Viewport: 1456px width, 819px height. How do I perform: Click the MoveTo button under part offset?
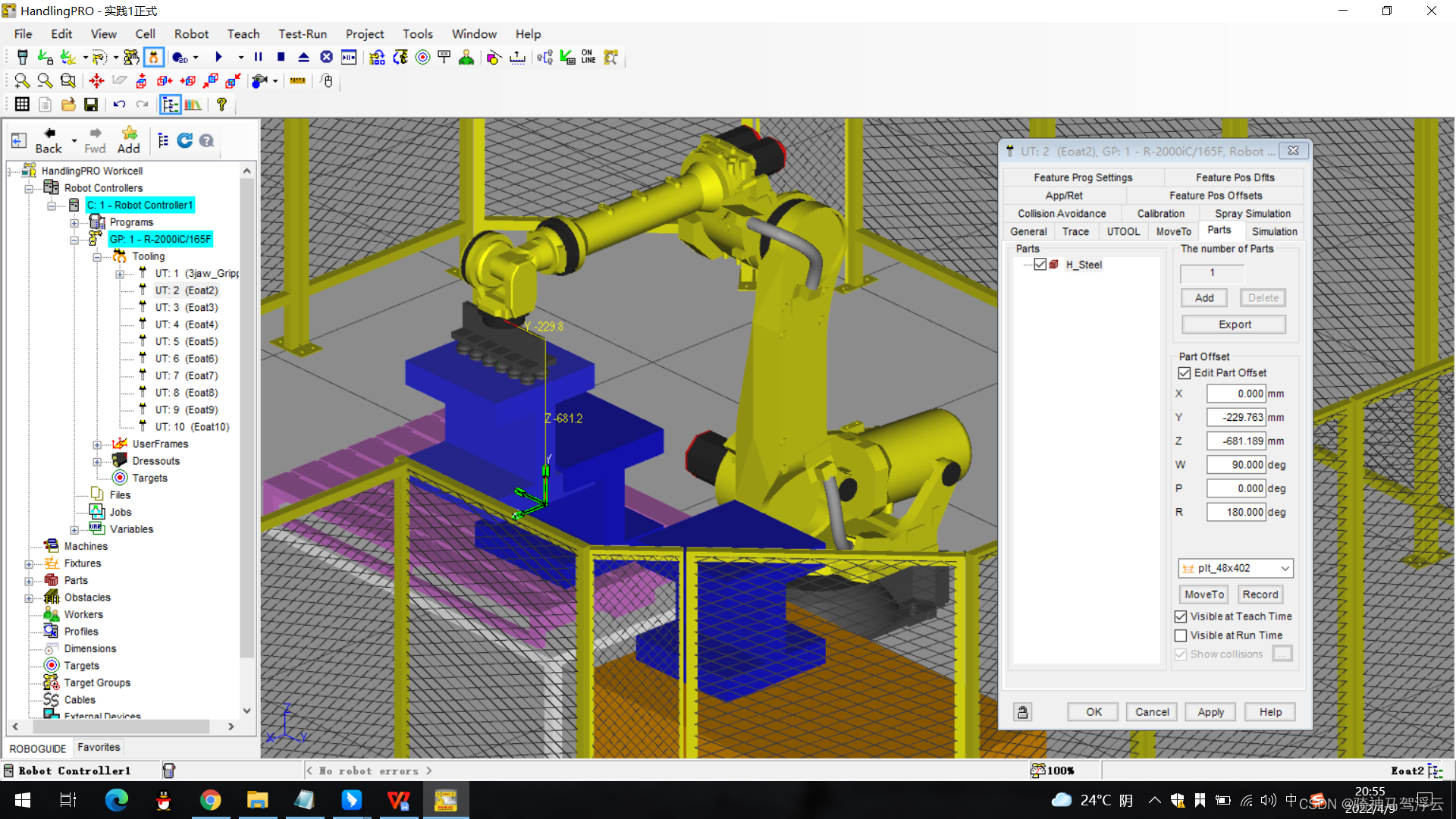click(1203, 595)
